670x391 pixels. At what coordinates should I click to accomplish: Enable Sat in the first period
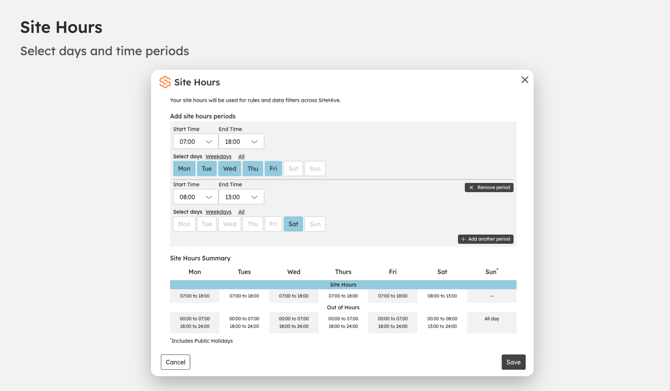pos(293,168)
